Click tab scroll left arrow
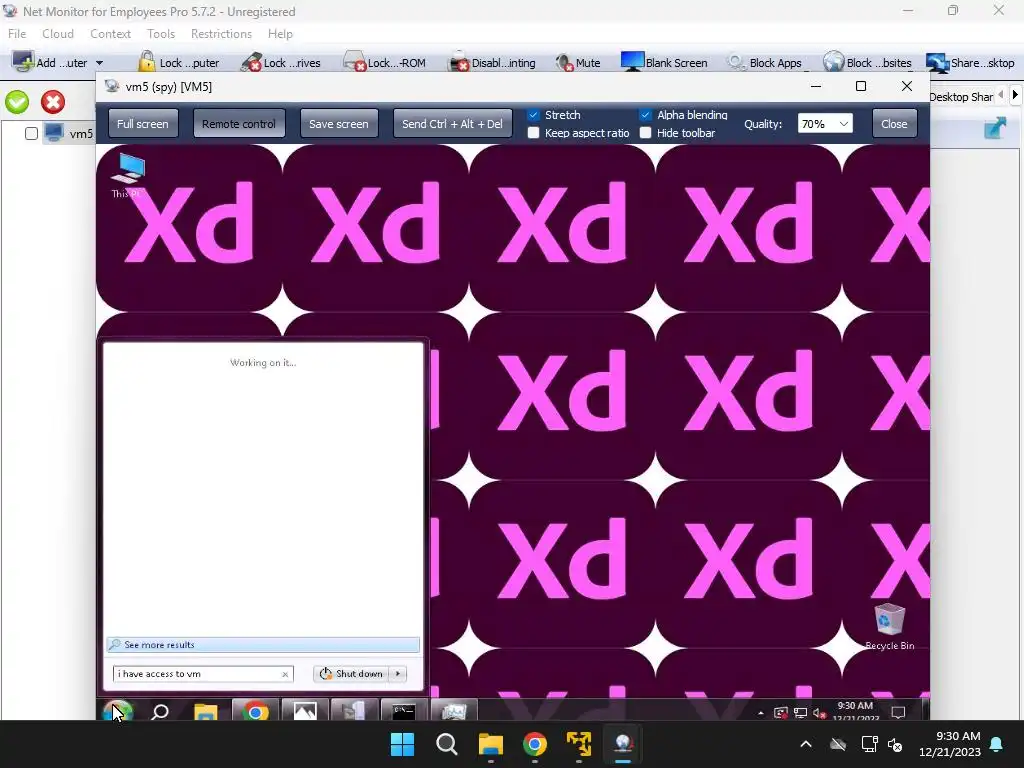The image size is (1024, 768). coord(1001,95)
